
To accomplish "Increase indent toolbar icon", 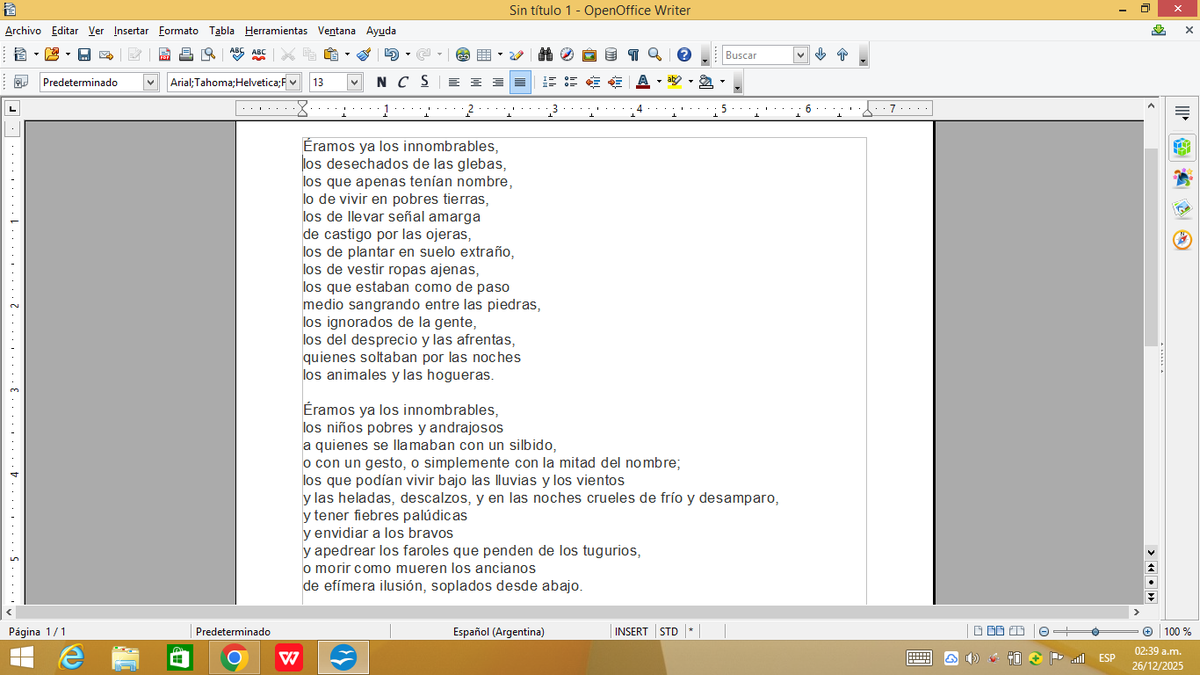I will (615, 82).
